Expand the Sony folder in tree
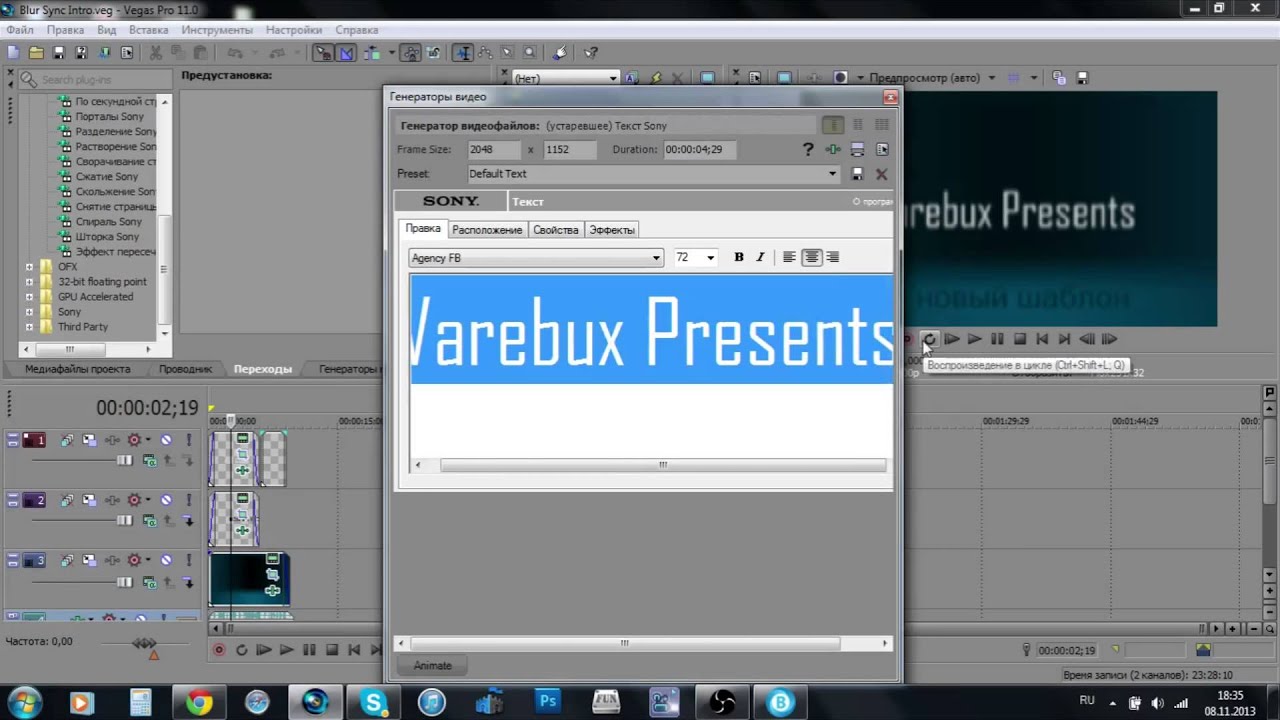1280x720 pixels. click(29, 312)
